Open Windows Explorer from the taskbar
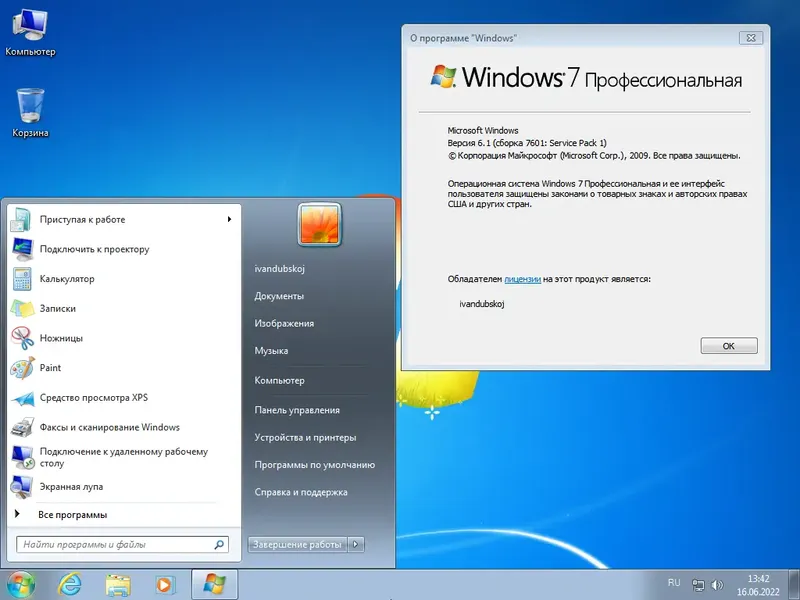The width and height of the screenshot is (800, 600). pyautogui.click(x=118, y=585)
